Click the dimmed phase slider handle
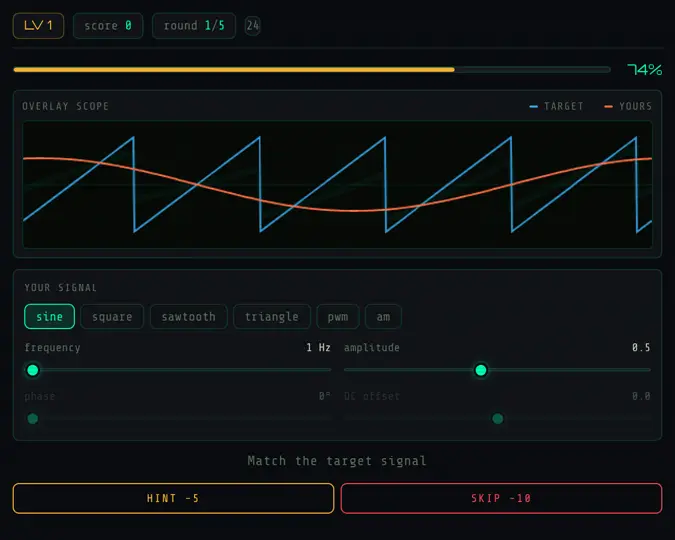675x540 pixels. coord(33,419)
